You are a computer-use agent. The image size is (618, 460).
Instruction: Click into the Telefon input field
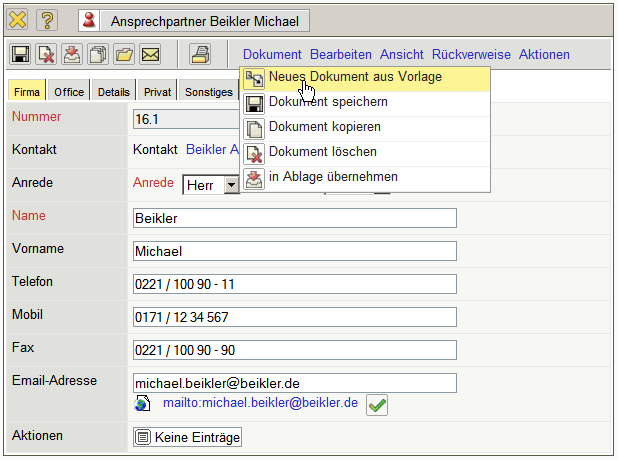(x=294, y=284)
